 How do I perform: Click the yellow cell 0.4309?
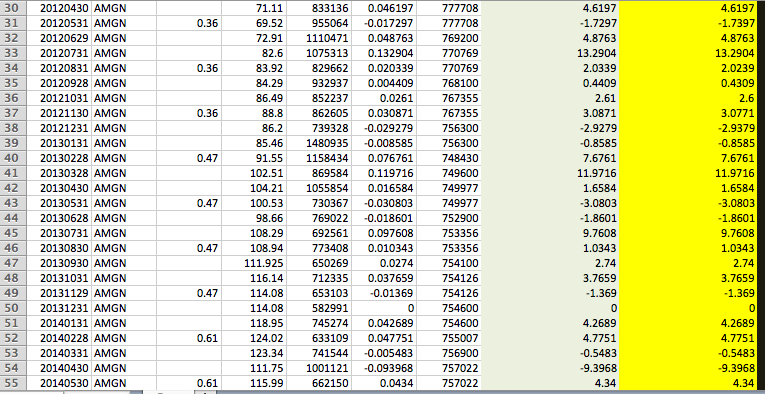coord(688,83)
